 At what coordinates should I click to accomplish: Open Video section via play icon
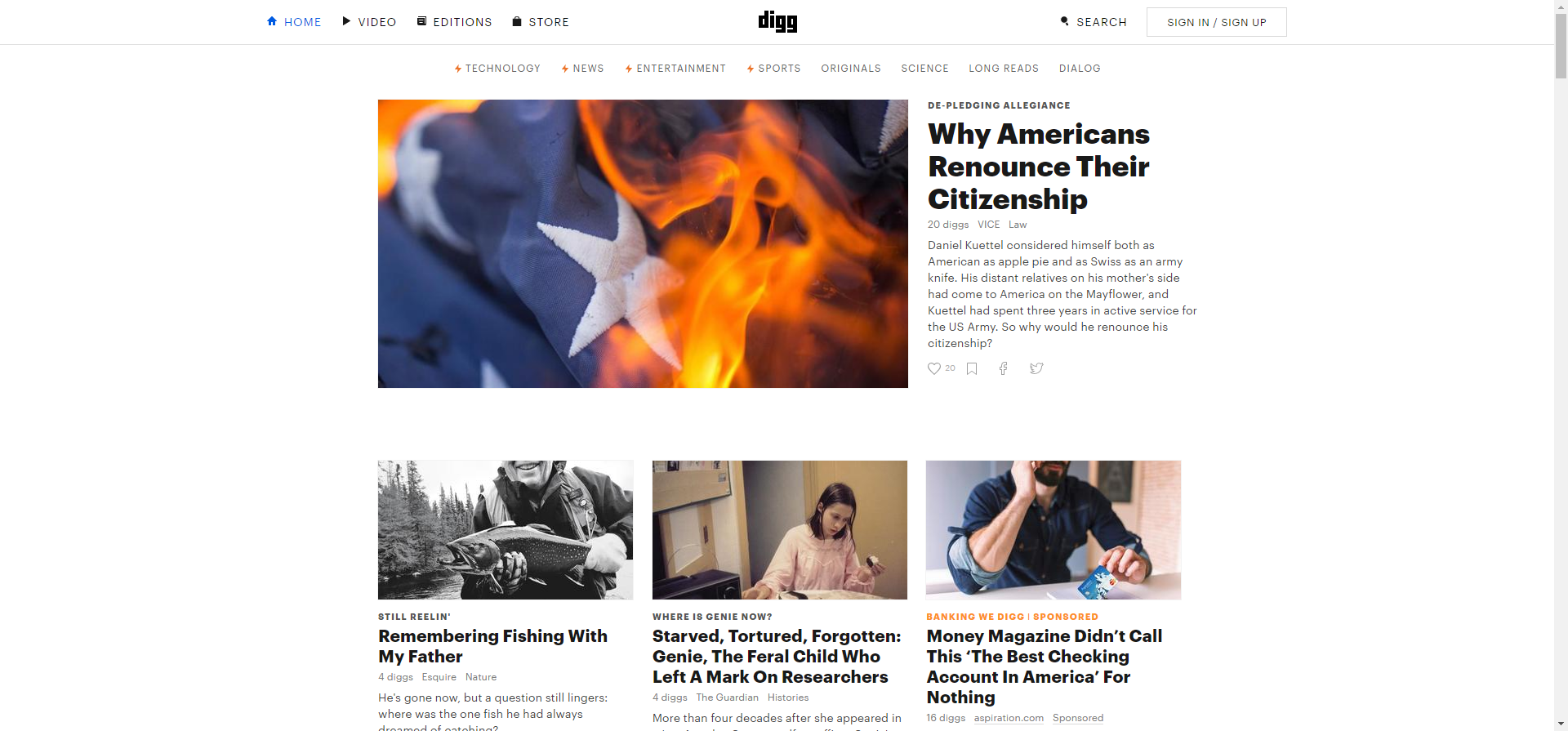tap(346, 21)
